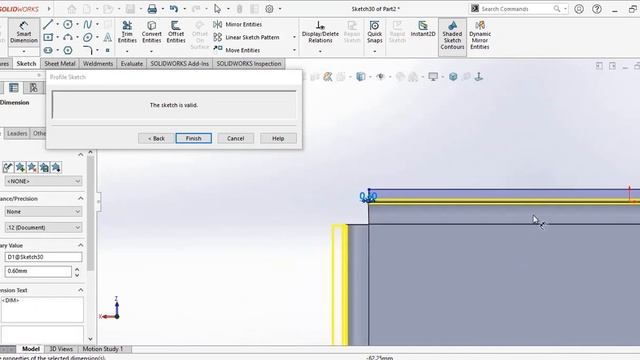Click the Convert Entities tool
The image size is (640, 360).
[151, 32]
